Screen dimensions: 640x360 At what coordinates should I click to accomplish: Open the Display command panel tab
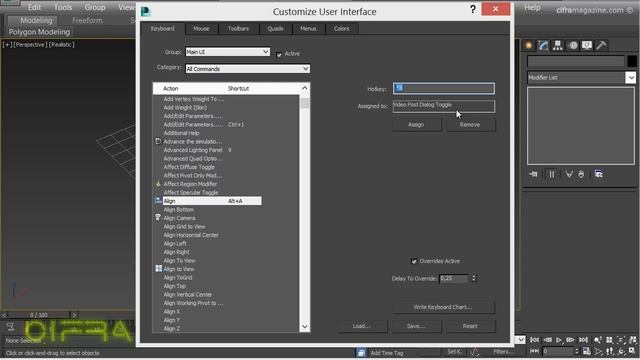coord(587,45)
